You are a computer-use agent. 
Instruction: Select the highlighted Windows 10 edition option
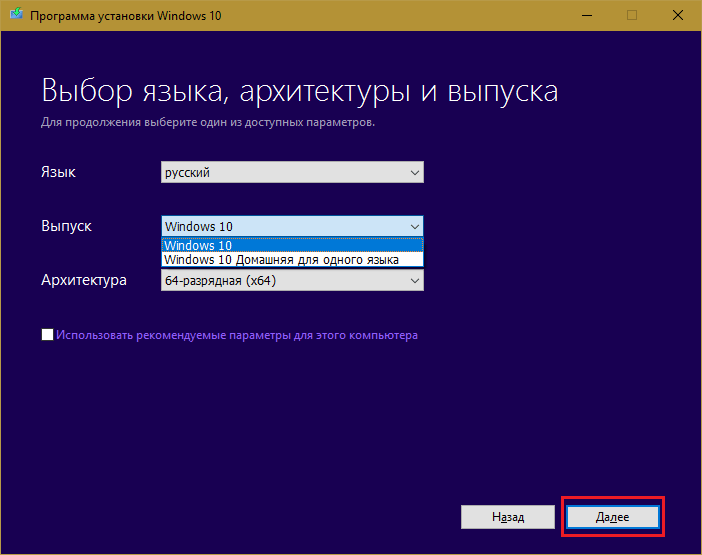(292, 245)
